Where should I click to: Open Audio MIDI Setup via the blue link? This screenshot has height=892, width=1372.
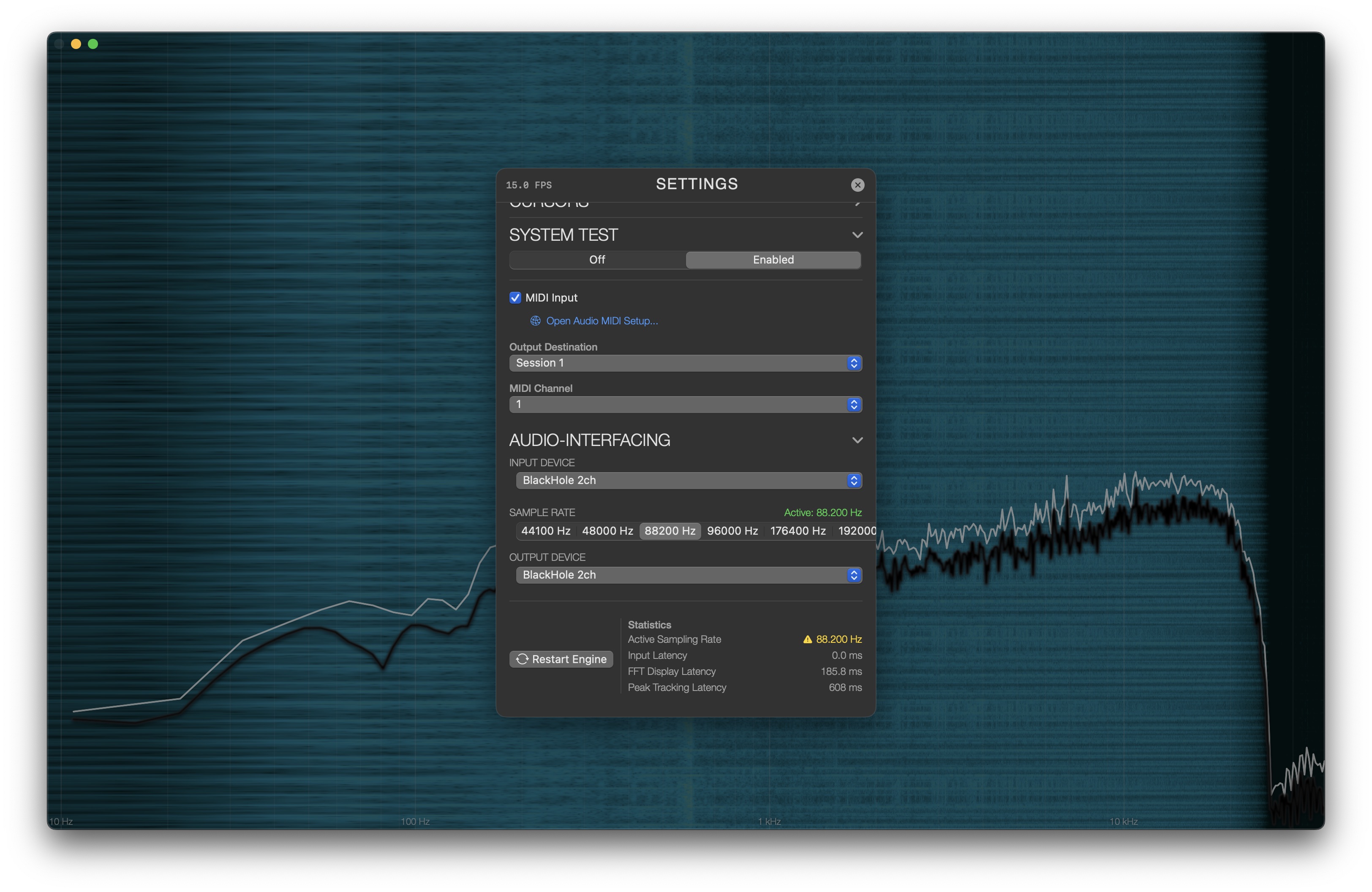(x=602, y=321)
